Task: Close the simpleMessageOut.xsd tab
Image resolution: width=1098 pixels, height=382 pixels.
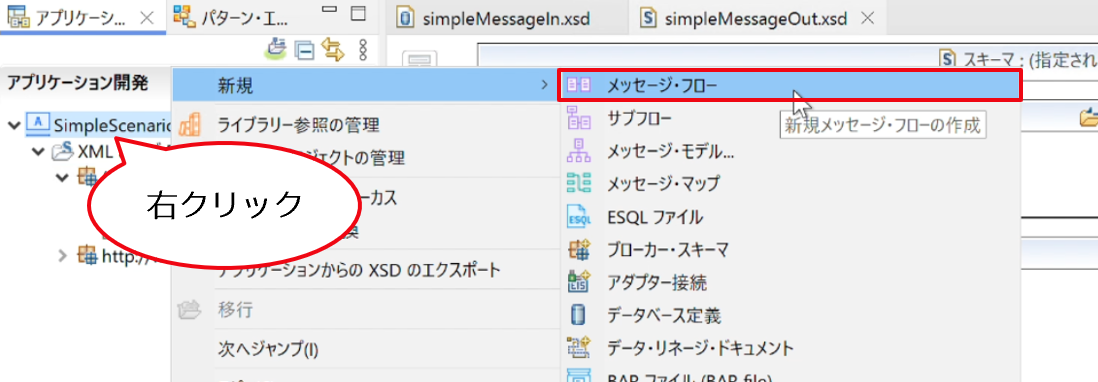Action: 867,19
